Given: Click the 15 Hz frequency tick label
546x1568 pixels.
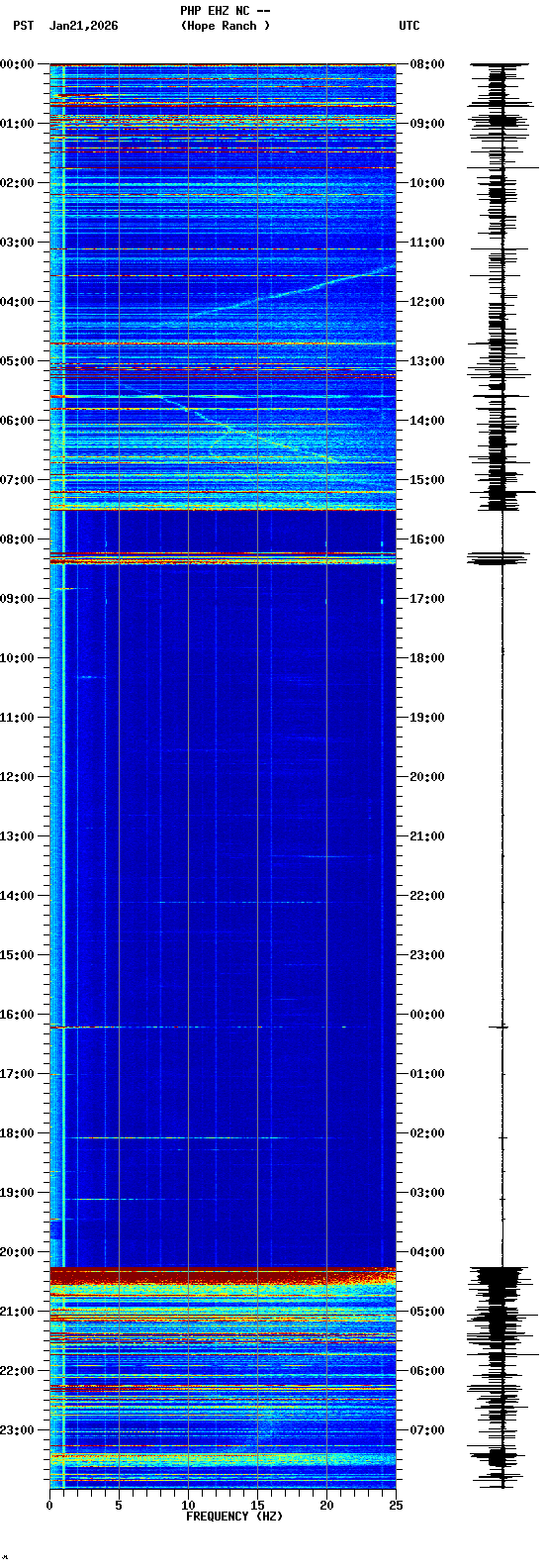Looking at the screenshot, I should [x=257, y=1506].
